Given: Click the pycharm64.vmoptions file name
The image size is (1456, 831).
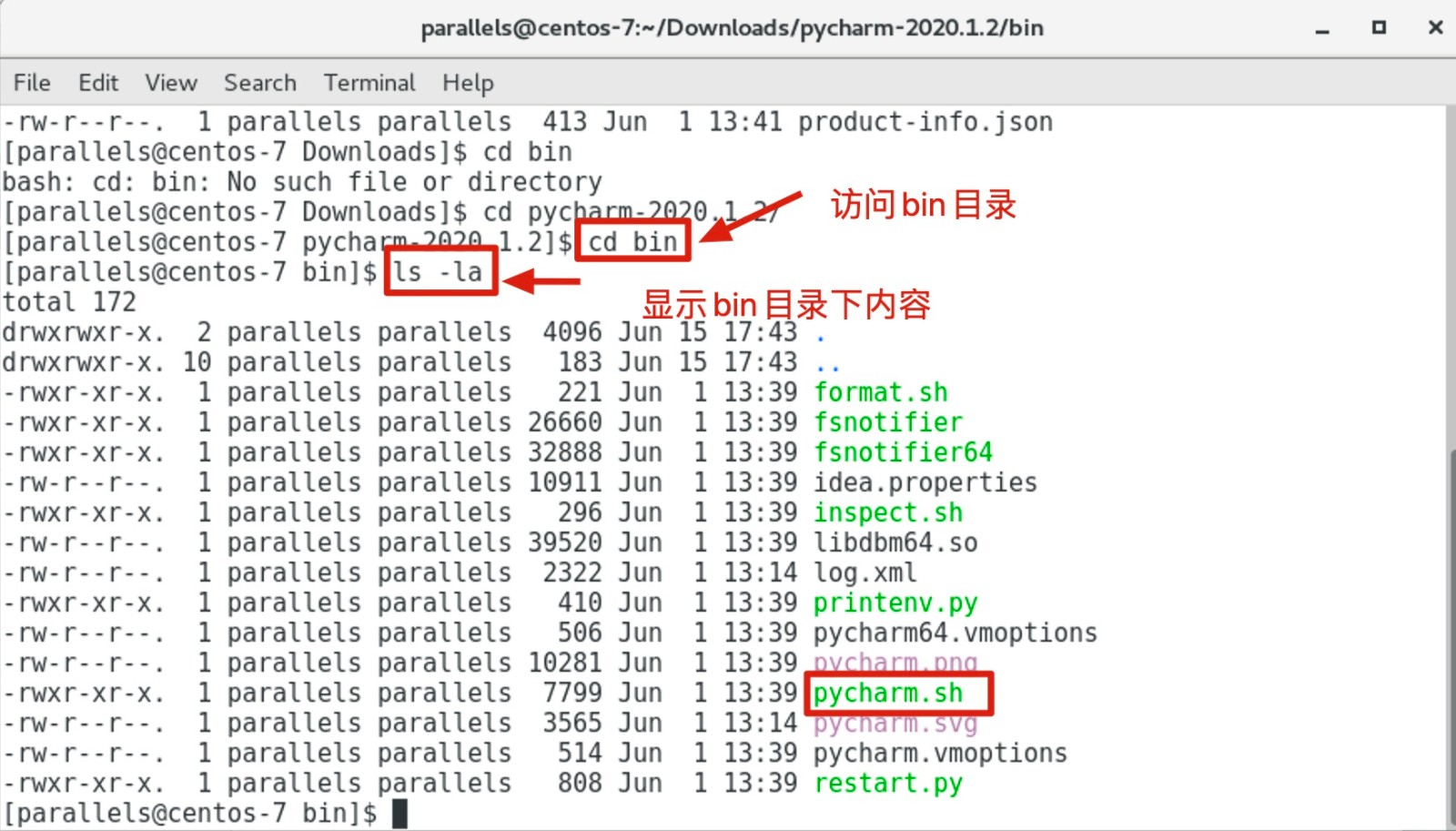Looking at the screenshot, I should point(955,633).
